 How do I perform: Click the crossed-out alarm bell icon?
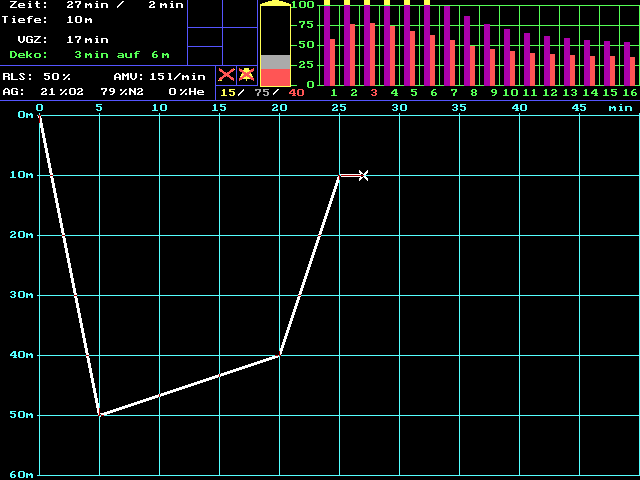coord(246,75)
